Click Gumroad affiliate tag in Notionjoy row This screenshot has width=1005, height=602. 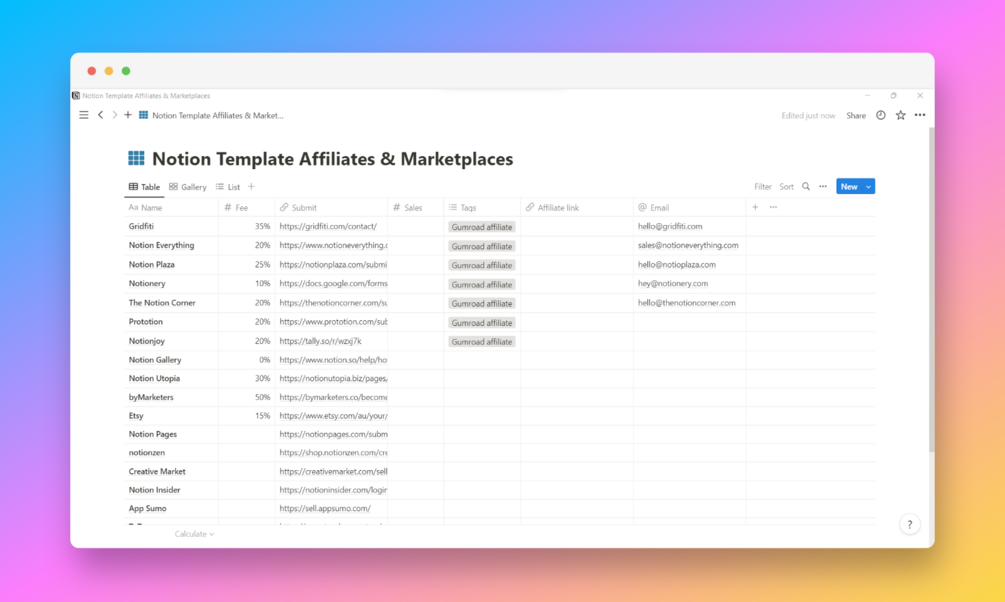coord(482,342)
